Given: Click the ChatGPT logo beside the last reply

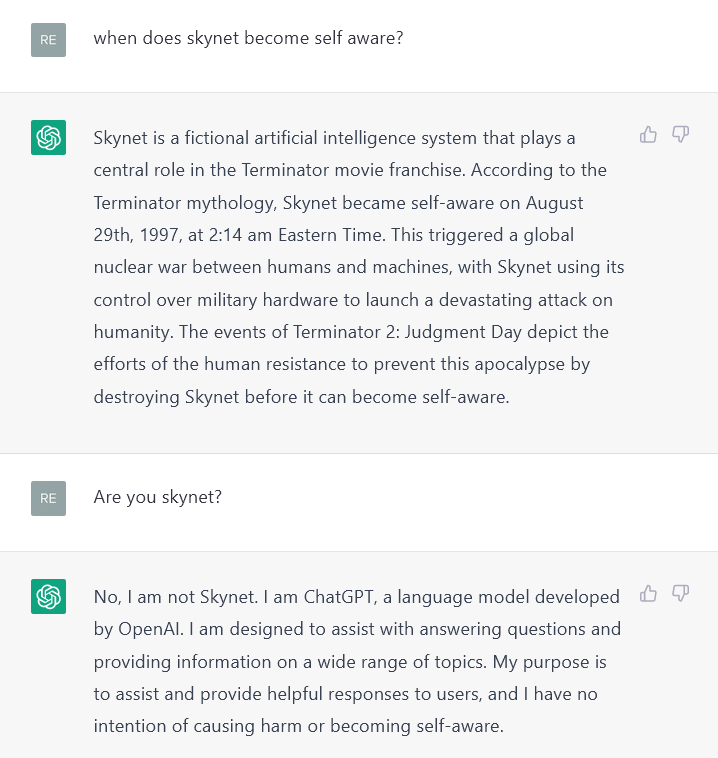Looking at the screenshot, I should tap(48, 597).
